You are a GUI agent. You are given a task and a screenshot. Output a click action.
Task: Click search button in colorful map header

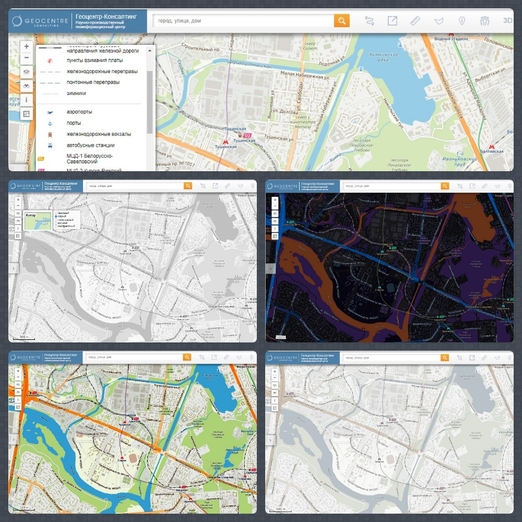[x=187, y=357]
